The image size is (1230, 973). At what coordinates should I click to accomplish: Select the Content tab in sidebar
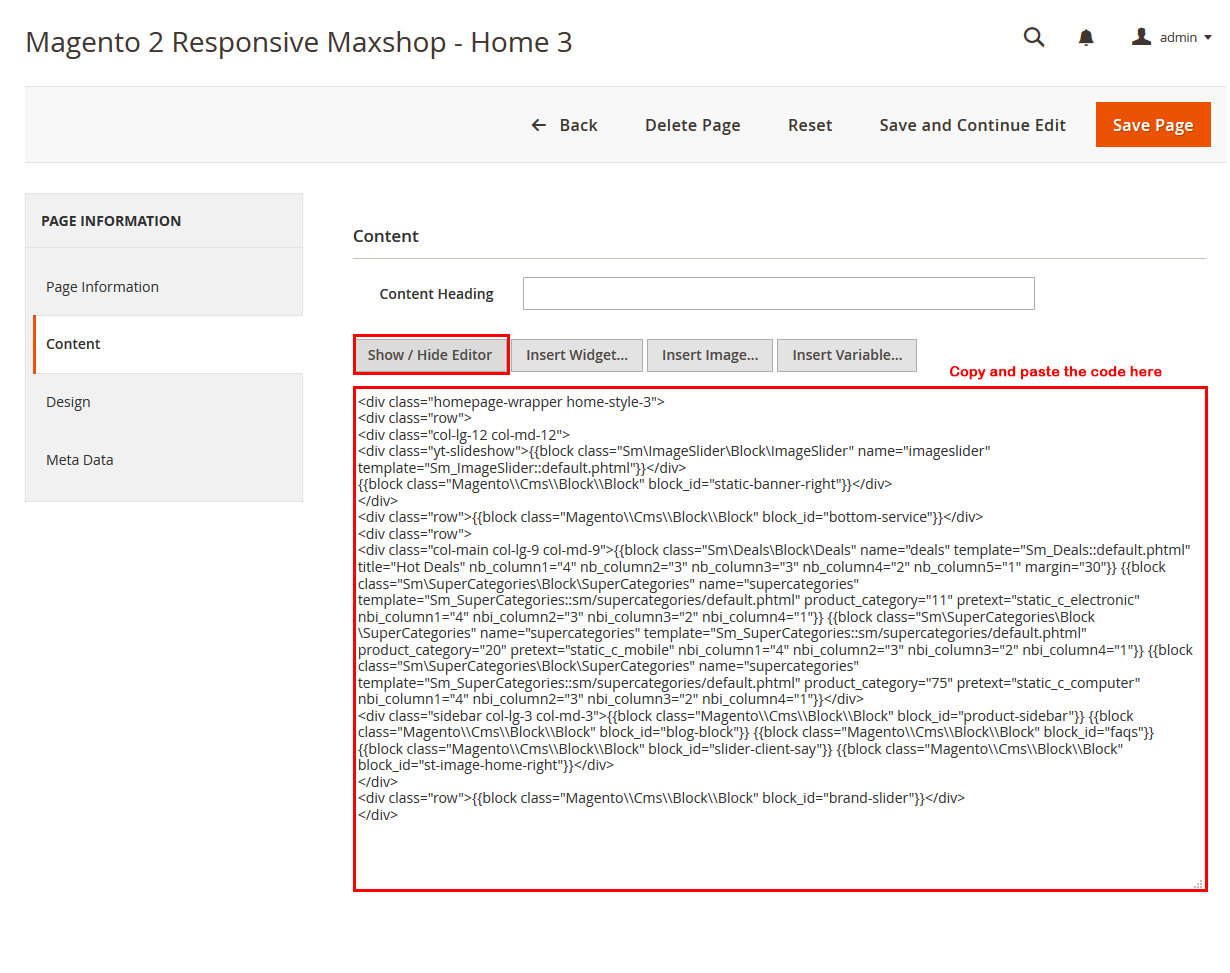(x=168, y=344)
